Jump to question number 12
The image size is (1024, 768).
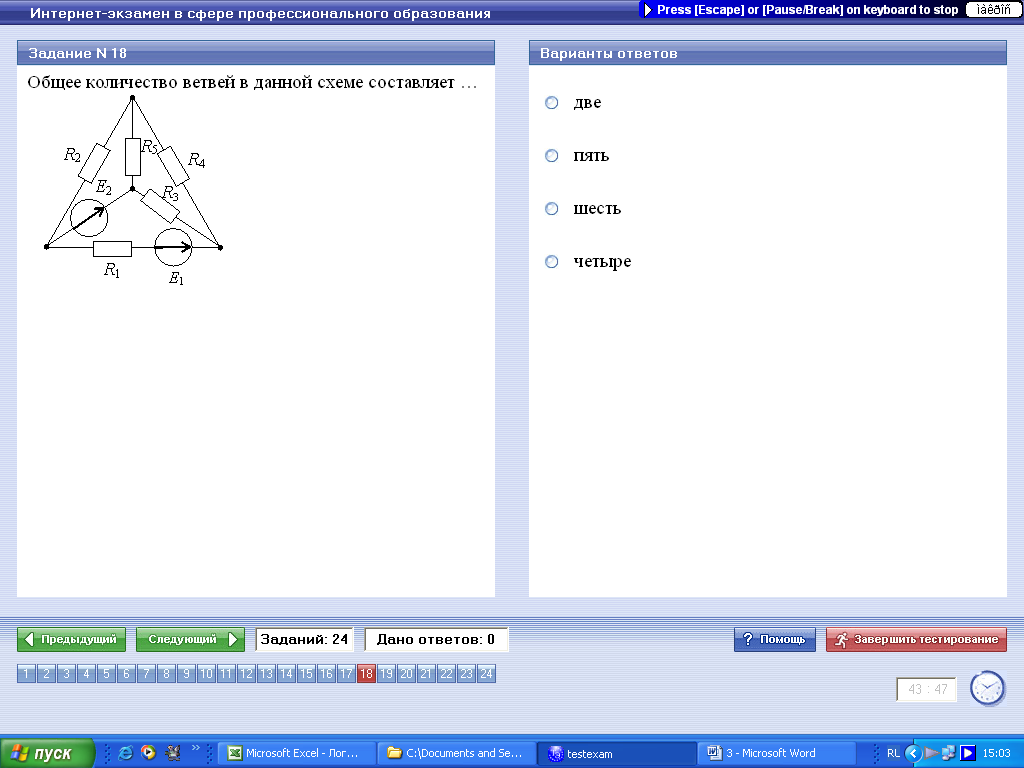246,673
